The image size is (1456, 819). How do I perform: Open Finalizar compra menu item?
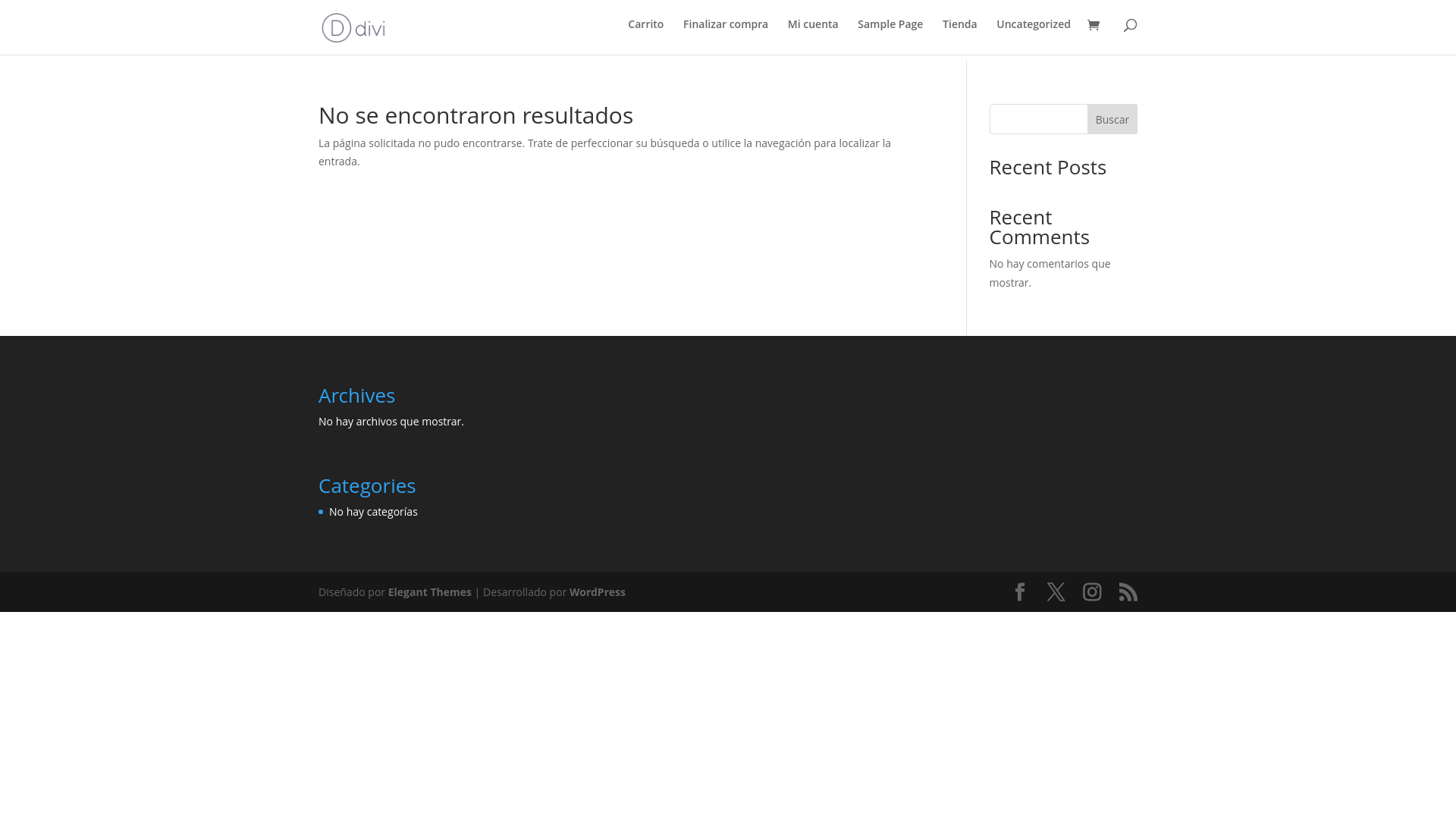[725, 24]
